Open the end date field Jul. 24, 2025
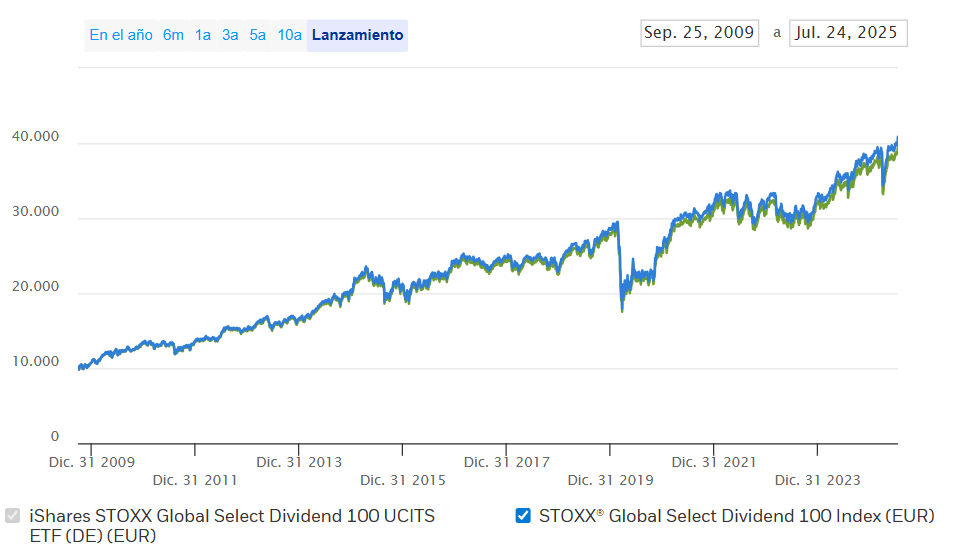 pos(847,33)
